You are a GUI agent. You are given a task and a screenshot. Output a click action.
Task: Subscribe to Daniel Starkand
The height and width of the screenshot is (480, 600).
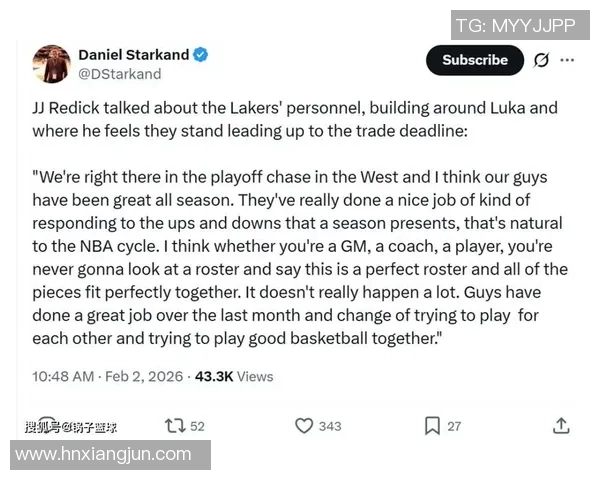[475, 60]
